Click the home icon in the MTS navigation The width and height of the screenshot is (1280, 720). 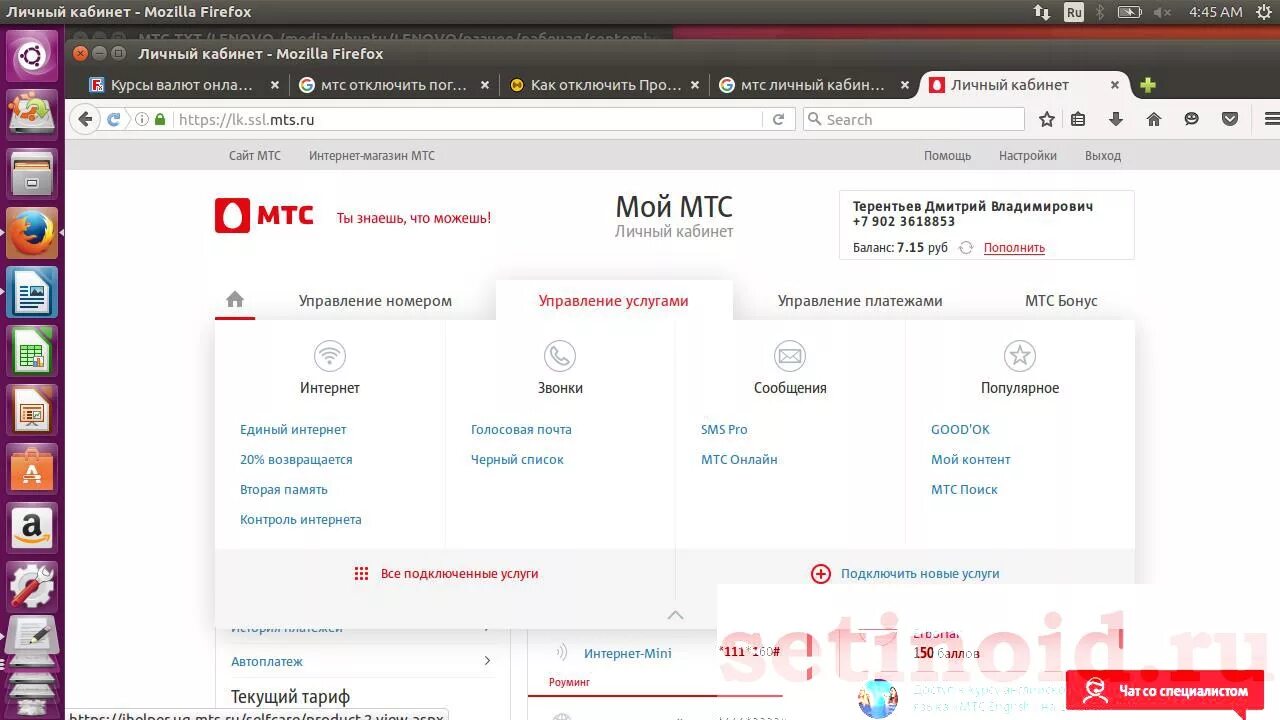[235, 299]
